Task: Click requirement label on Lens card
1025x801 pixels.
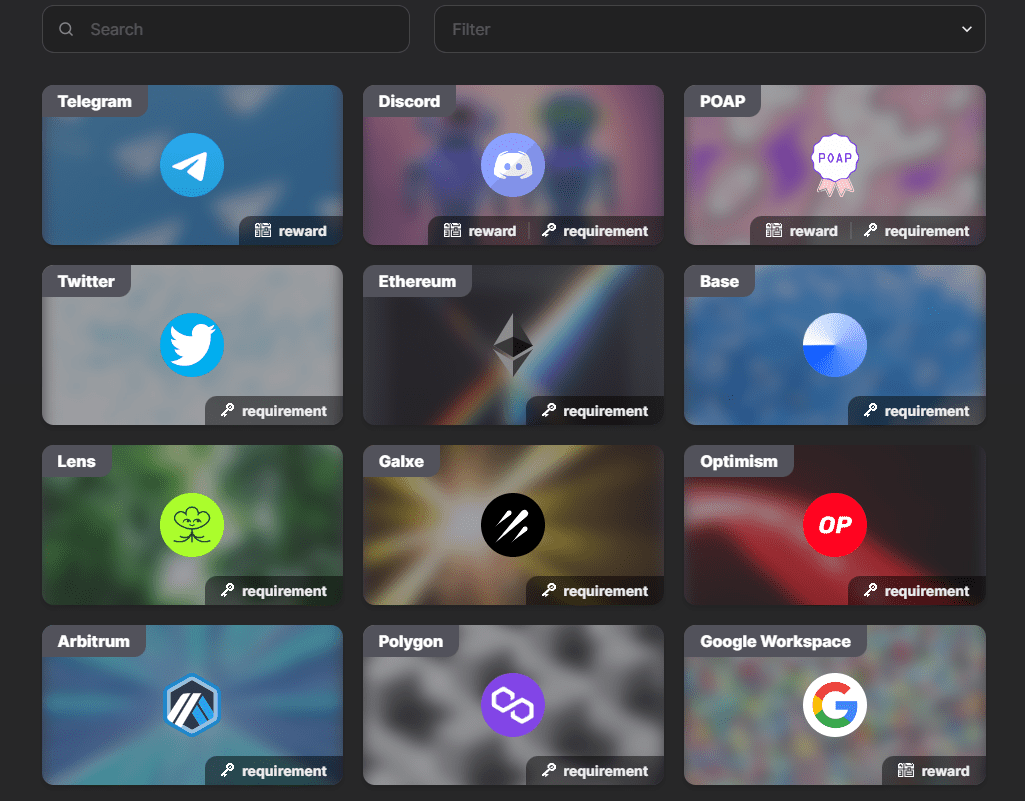Action: (284, 590)
